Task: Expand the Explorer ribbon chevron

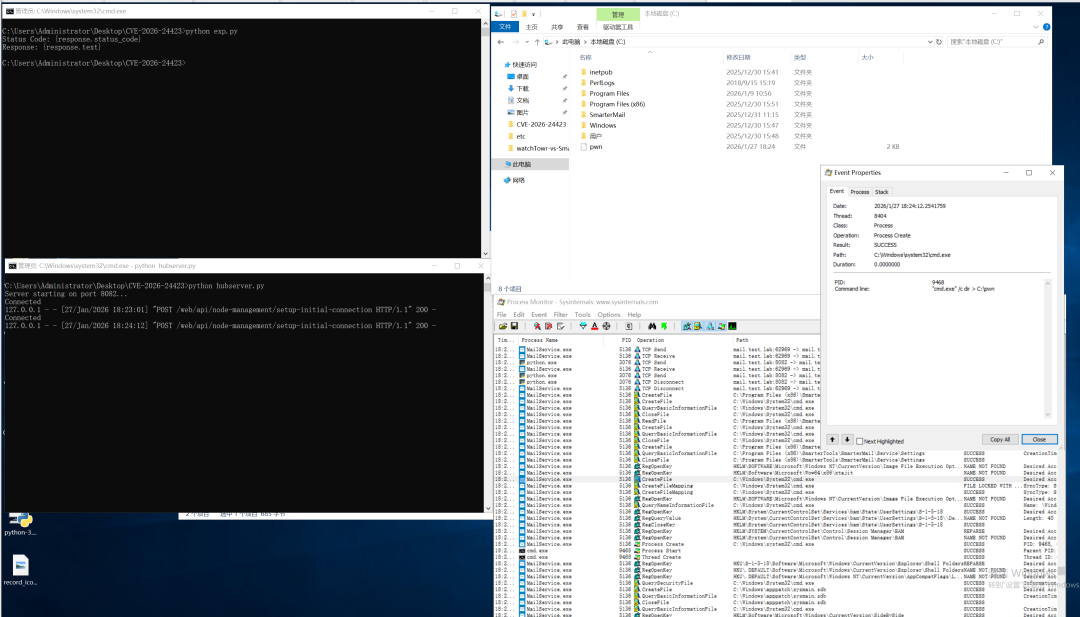Action: (x=1036, y=27)
